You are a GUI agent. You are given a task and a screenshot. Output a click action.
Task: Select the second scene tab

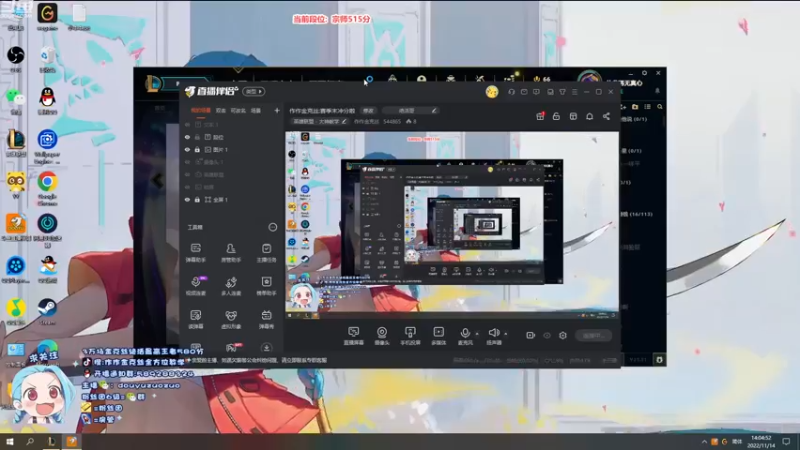220,110
